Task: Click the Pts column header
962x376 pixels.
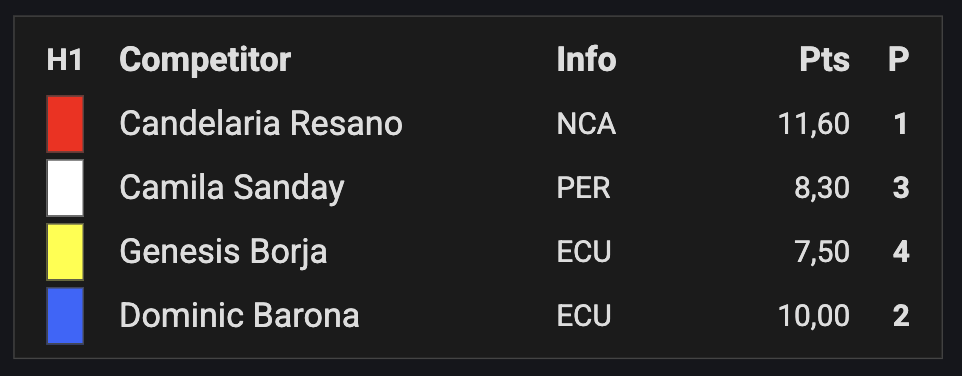Action: pos(825,60)
